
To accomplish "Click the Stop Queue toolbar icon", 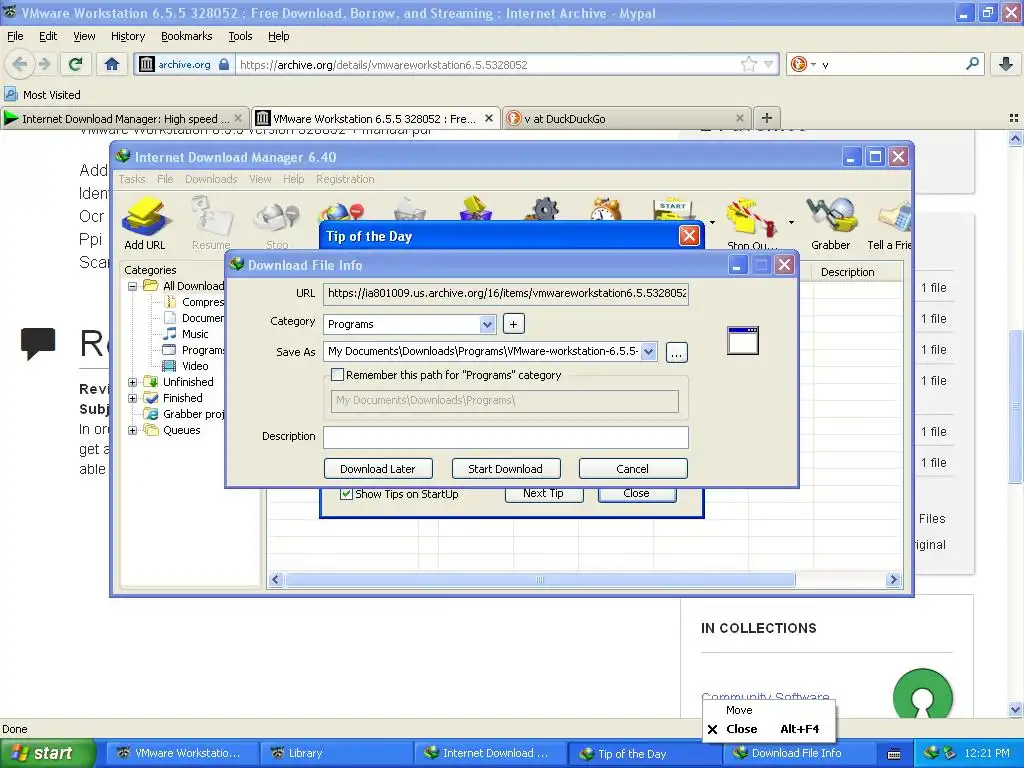I will (x=751, y=225).
